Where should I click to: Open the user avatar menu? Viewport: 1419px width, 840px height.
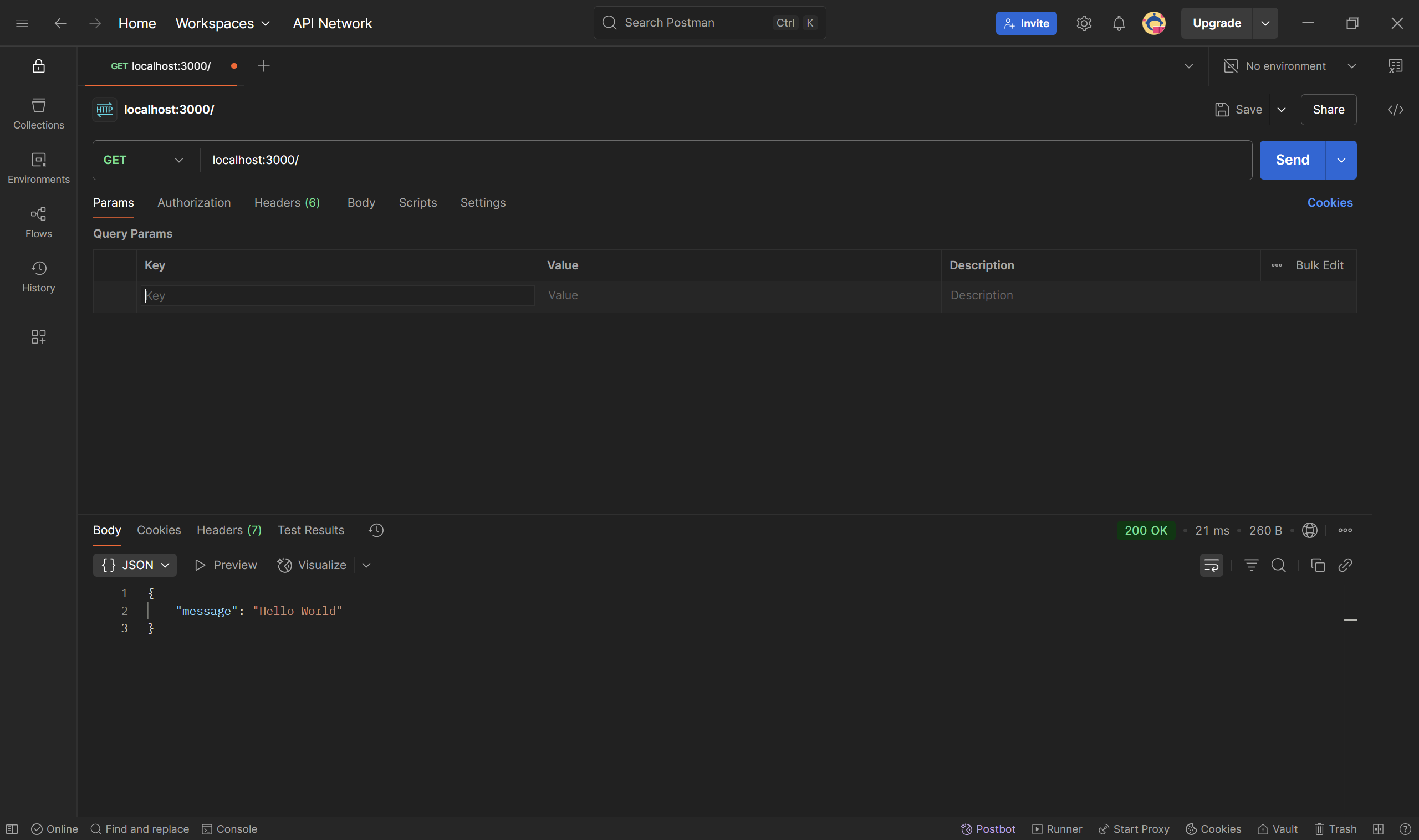pyautogui.click(x=1154, y=23)
